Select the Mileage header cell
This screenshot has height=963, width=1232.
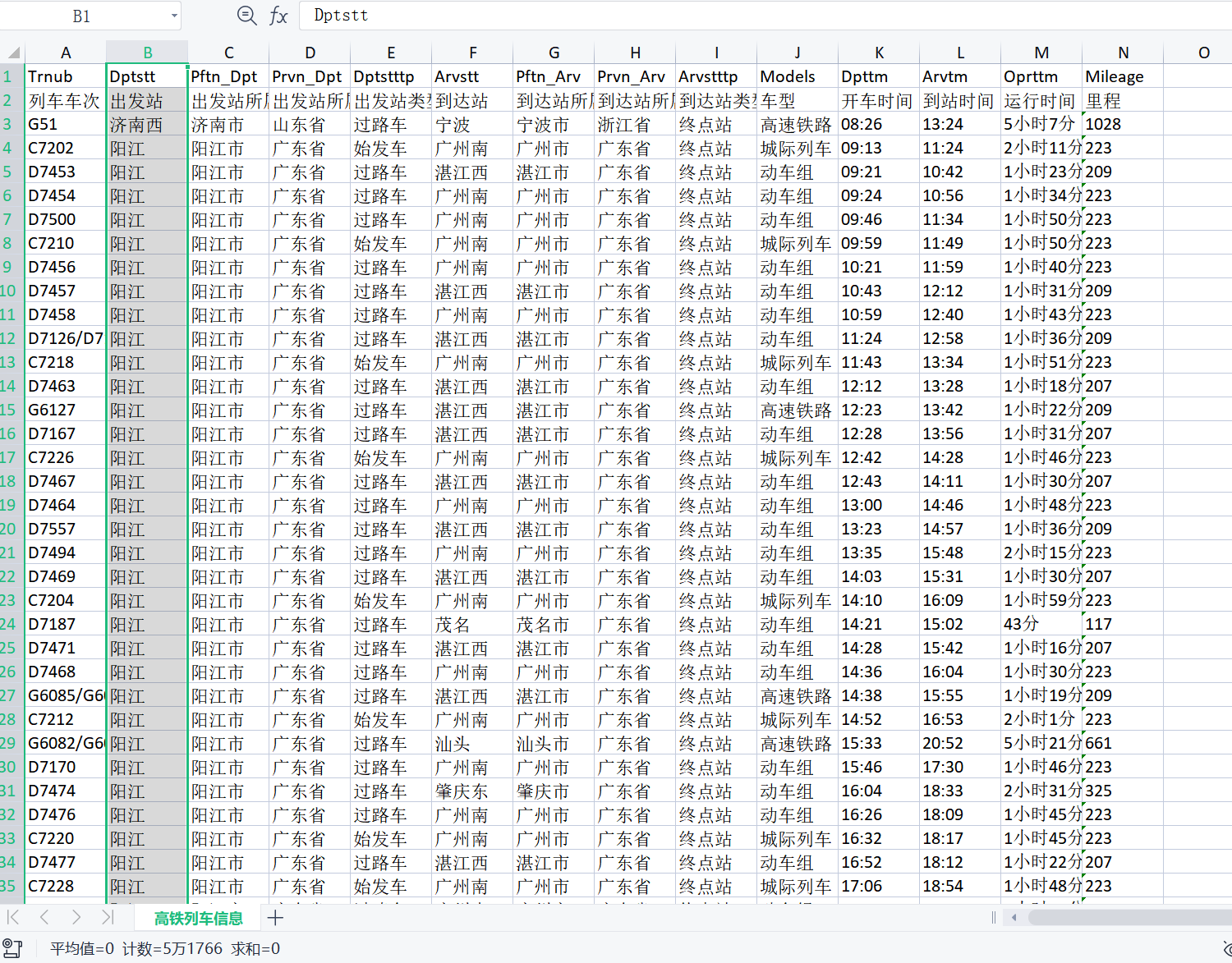pos(1123,76)
